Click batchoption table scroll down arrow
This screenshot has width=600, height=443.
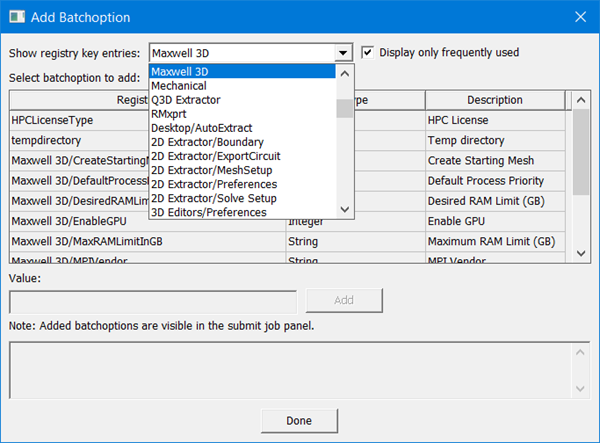pos(581,253)
